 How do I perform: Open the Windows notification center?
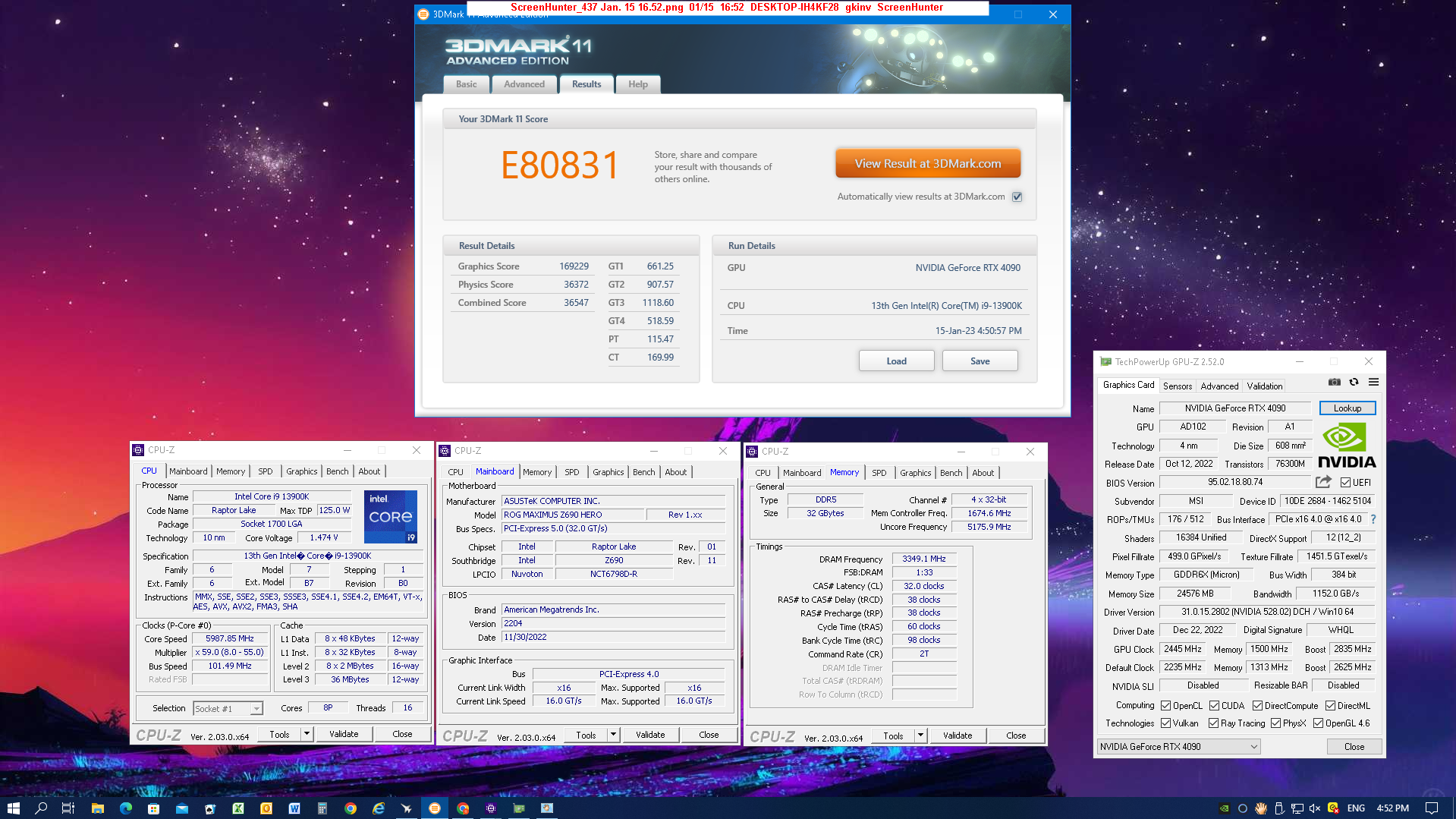[x=1432, y=808]
